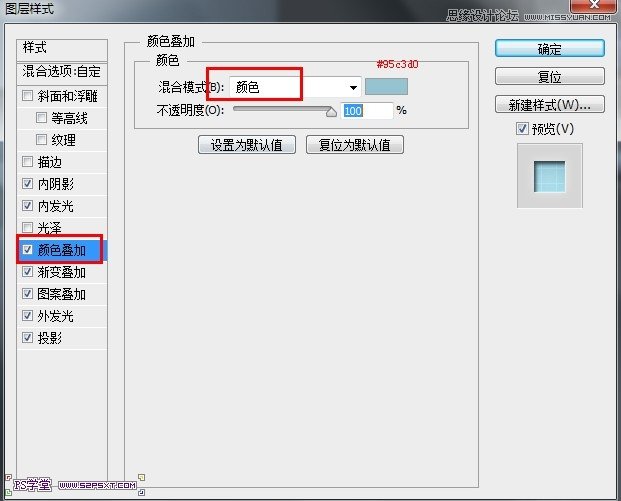Select the 内阴影 style label
Screen dimensions: 621x501
[x=56, y=184]
